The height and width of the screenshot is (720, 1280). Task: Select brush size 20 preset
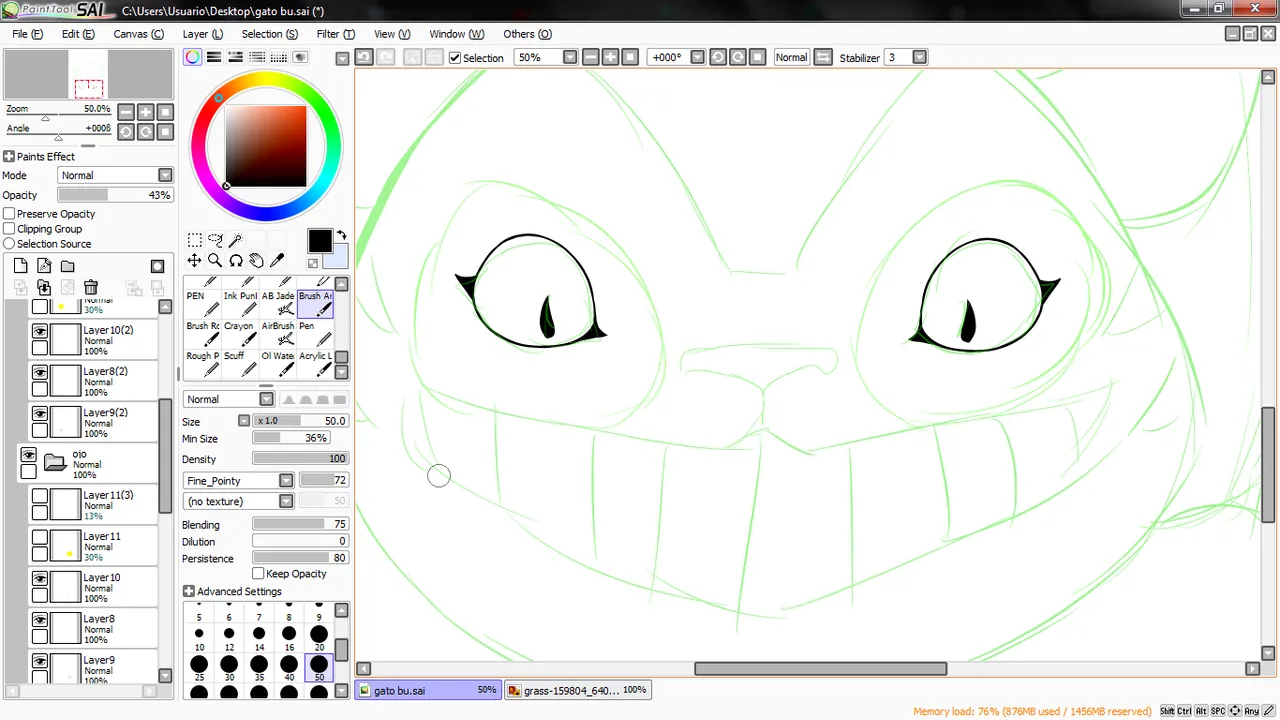pyautogui.click(x=319, y=637)
